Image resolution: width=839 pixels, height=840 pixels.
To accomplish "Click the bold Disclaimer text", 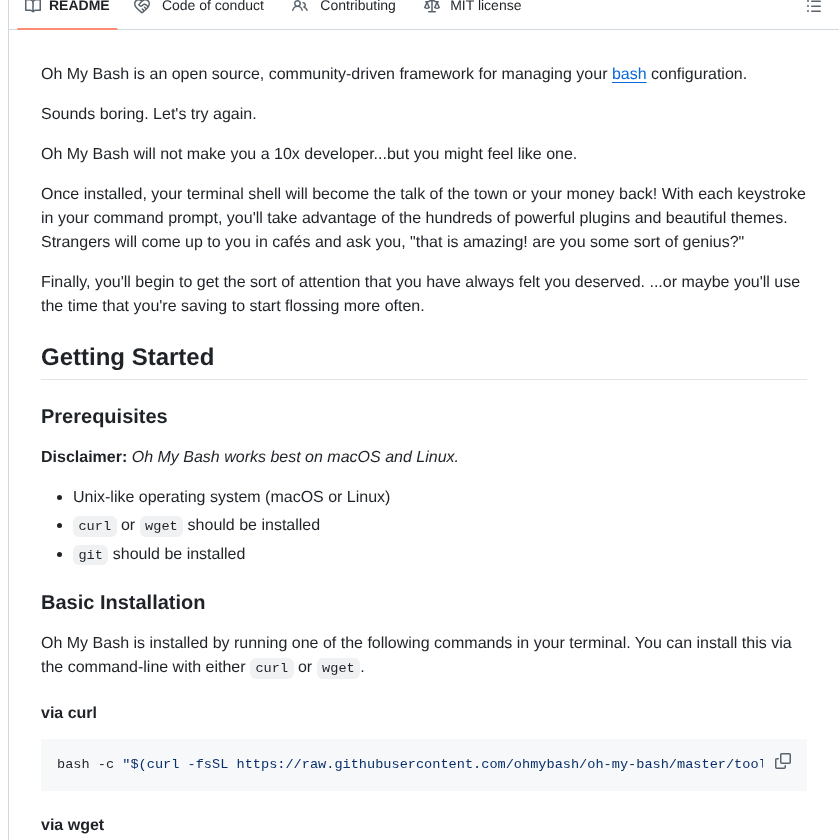I will (x=84, y=457).
